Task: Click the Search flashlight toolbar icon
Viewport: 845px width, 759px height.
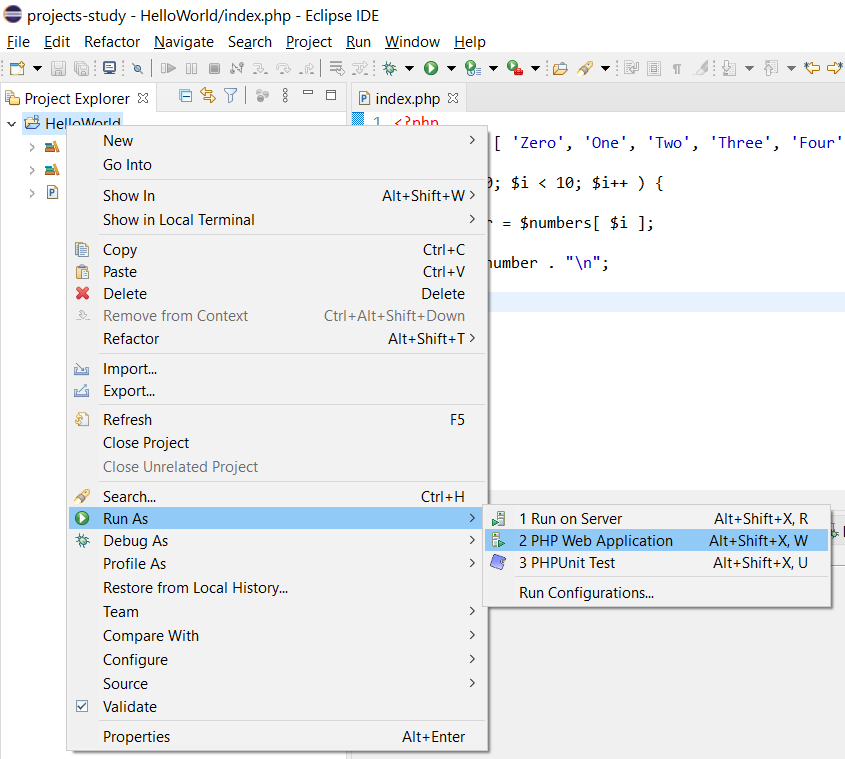Action: click(x=585, y=68)
